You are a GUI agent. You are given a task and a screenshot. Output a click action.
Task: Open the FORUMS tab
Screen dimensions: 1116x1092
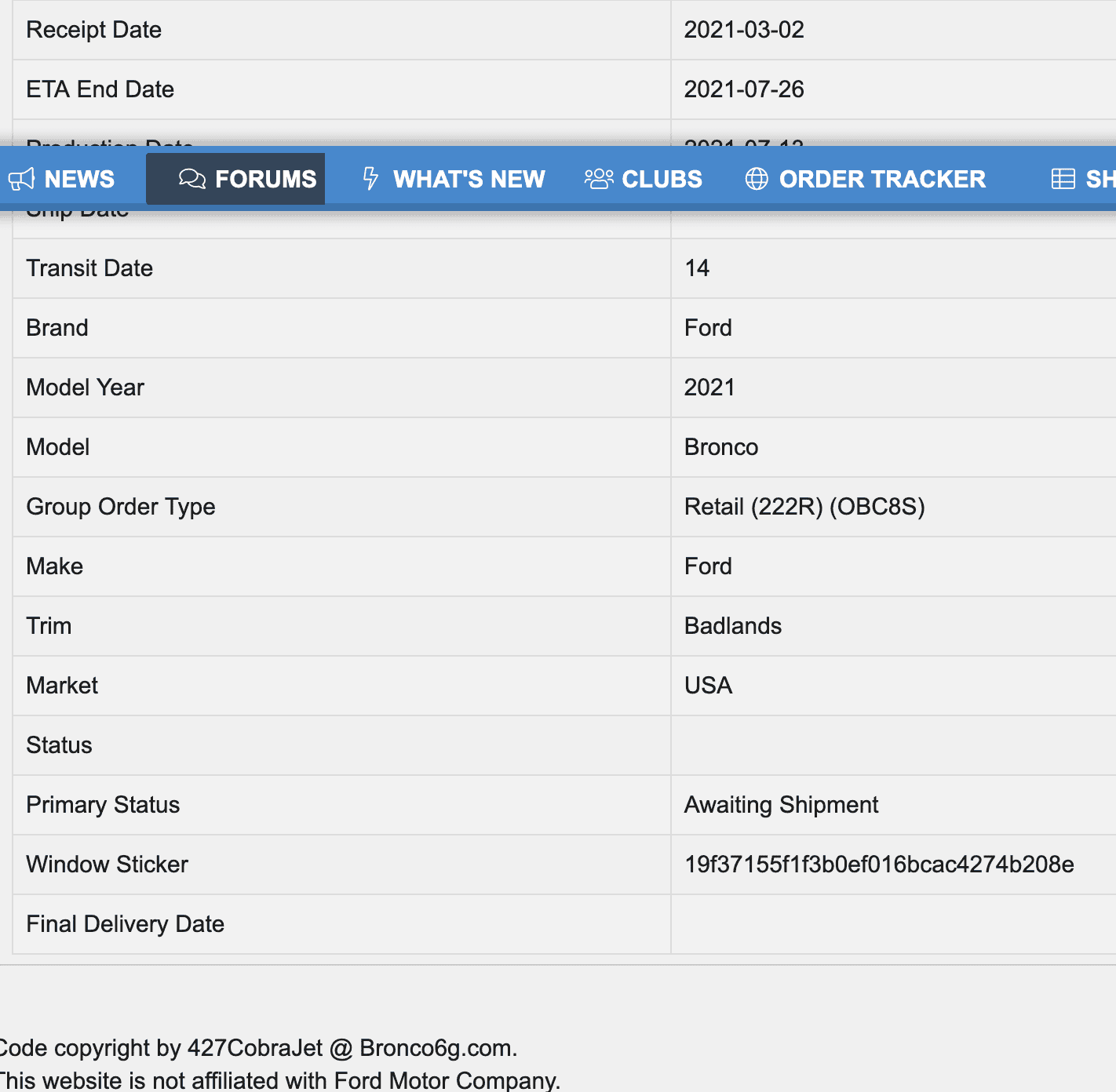point(235,179)
